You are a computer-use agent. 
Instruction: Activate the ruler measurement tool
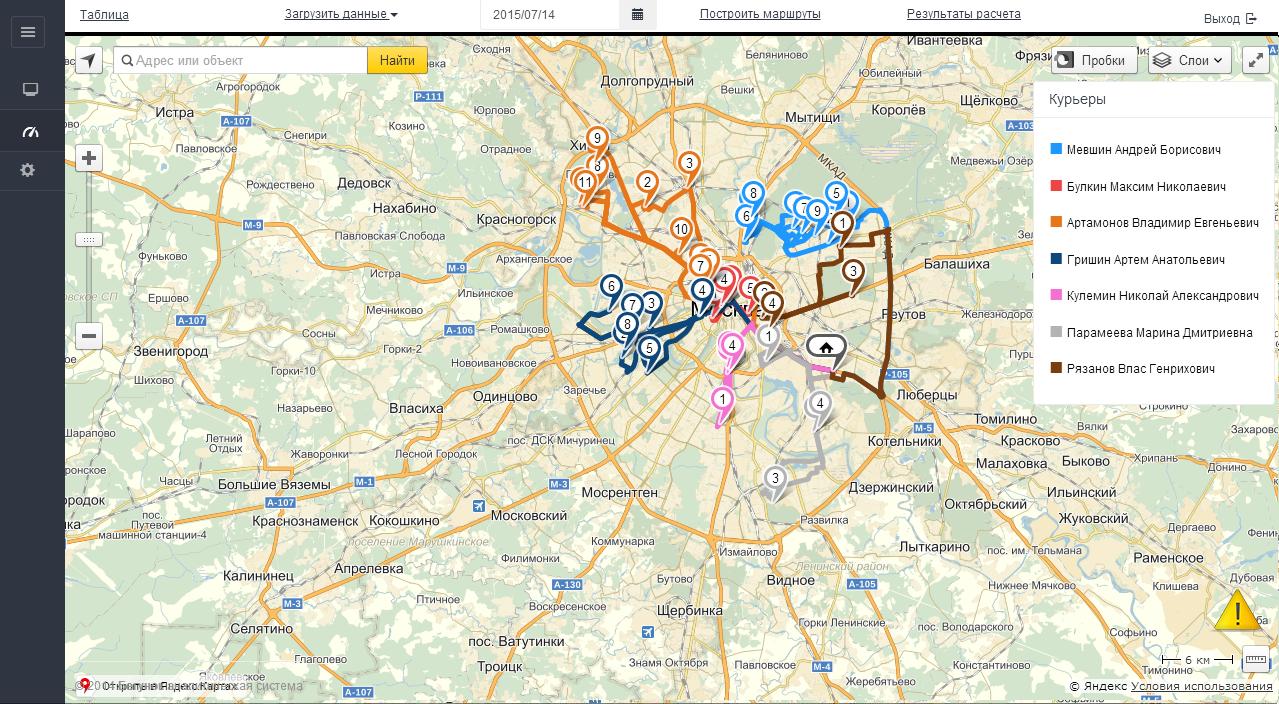coord(1256,660)
